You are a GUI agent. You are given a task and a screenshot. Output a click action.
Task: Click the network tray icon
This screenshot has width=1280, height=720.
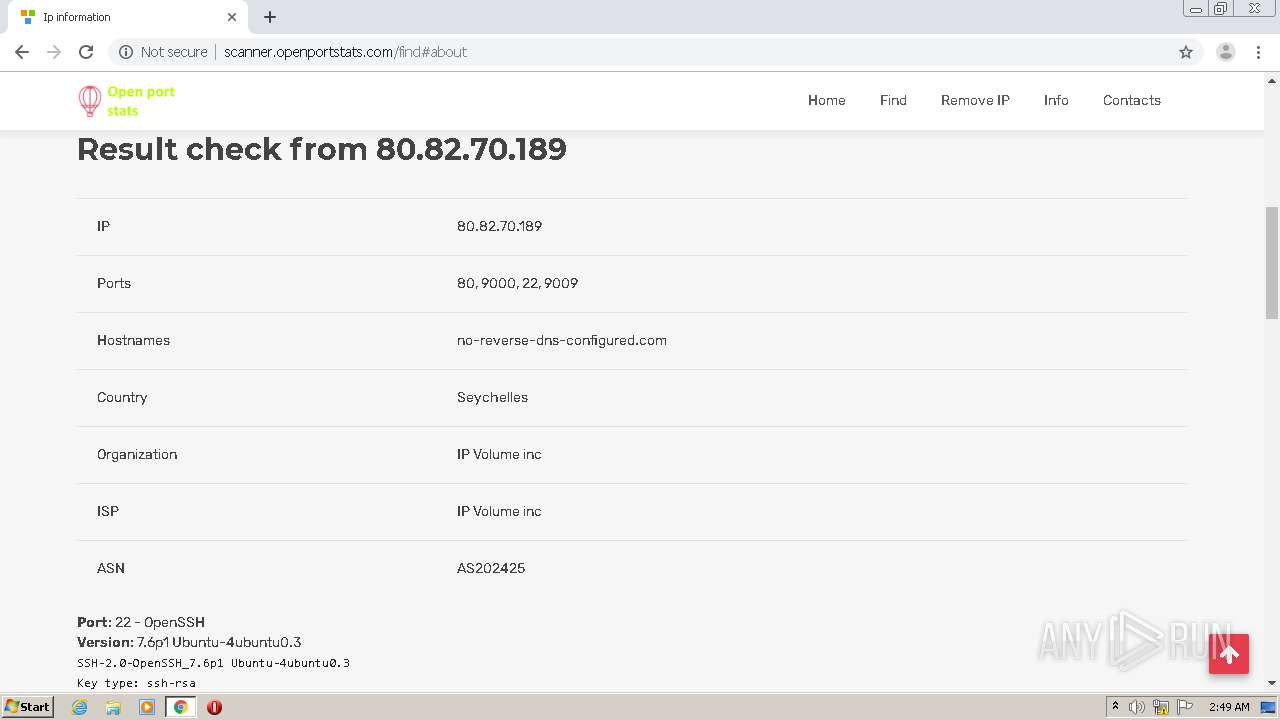point(1161,707)
